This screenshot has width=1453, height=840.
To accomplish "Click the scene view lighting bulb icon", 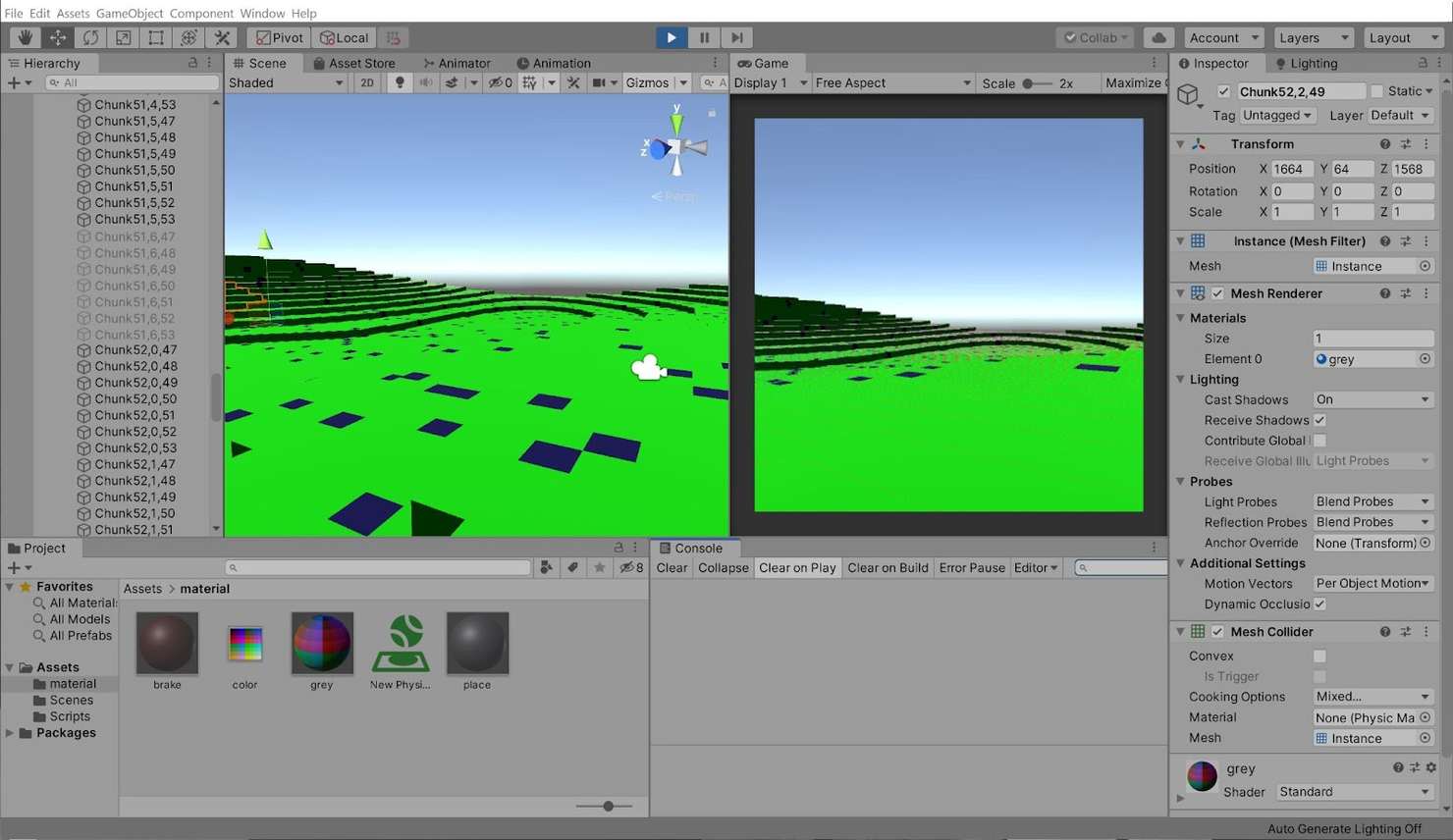I will coord(399,82).
